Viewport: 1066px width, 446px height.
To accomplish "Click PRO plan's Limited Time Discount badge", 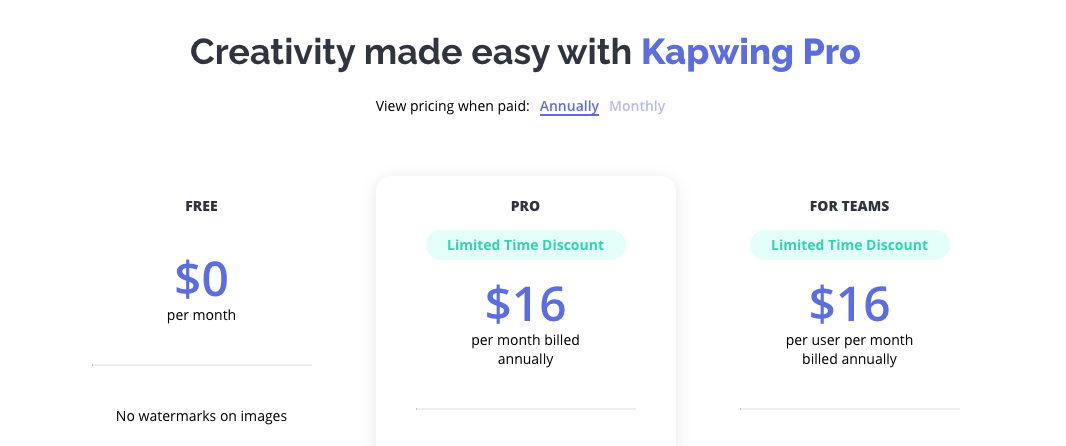I will 525,245.
